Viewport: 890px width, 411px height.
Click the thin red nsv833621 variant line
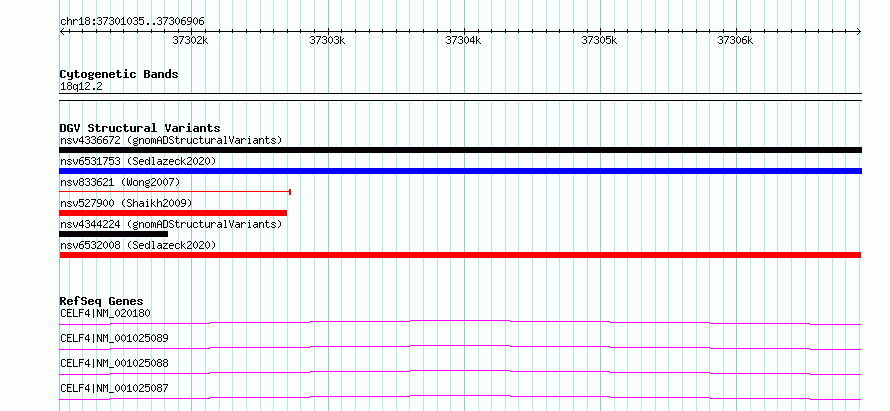click(x=175, y=192)
